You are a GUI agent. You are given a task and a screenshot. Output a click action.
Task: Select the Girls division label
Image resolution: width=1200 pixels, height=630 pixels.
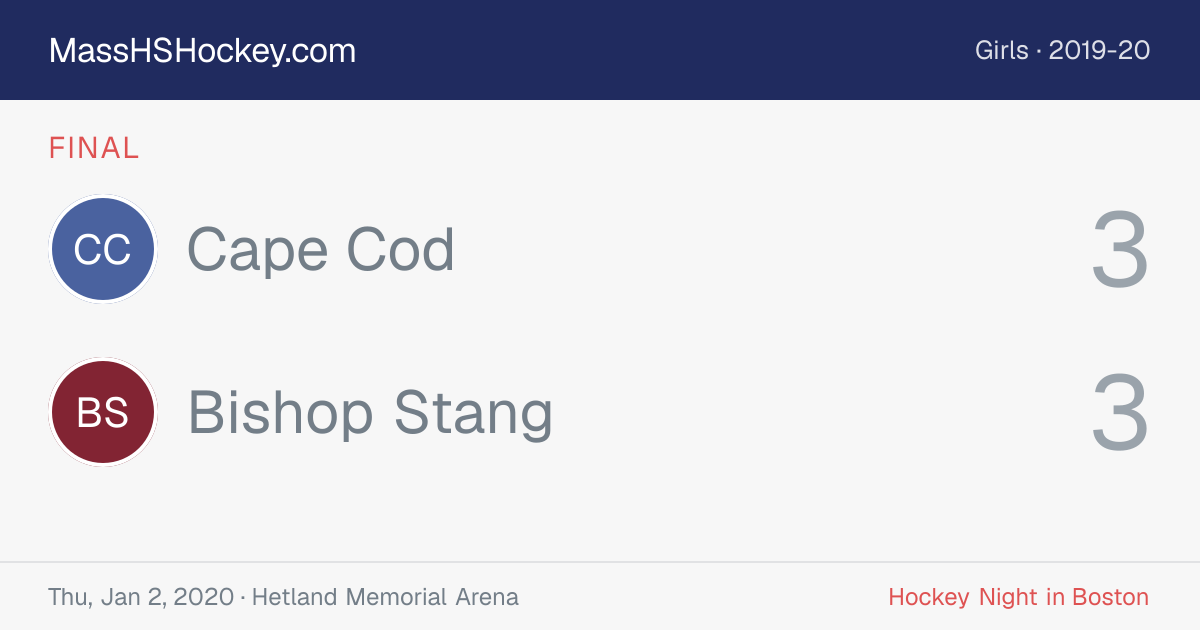click(1002, 51)
